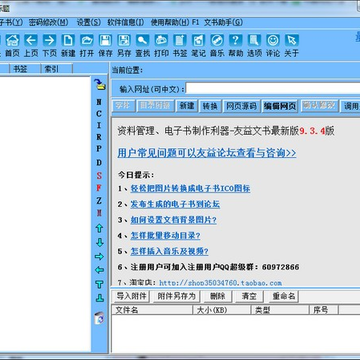This screenshot has height=360, width=360.
Task: Open link 怎样插入音乐及视频?
Action: 169,251
